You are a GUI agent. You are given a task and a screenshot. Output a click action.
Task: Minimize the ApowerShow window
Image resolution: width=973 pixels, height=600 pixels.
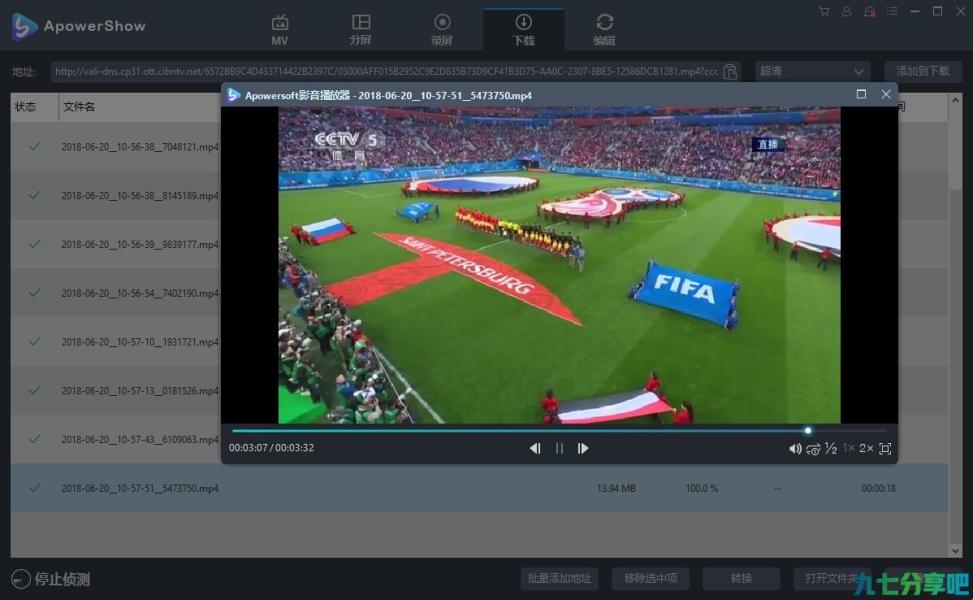pyautogui.click(x=915, y=11)
